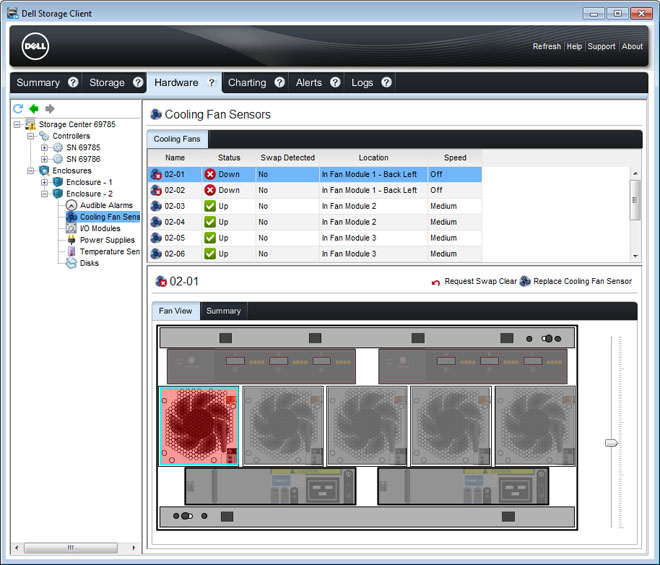Viewport: 660px width, 565px height.
Task: Click the green back arrow icon
Action: (x=34, y=108)
